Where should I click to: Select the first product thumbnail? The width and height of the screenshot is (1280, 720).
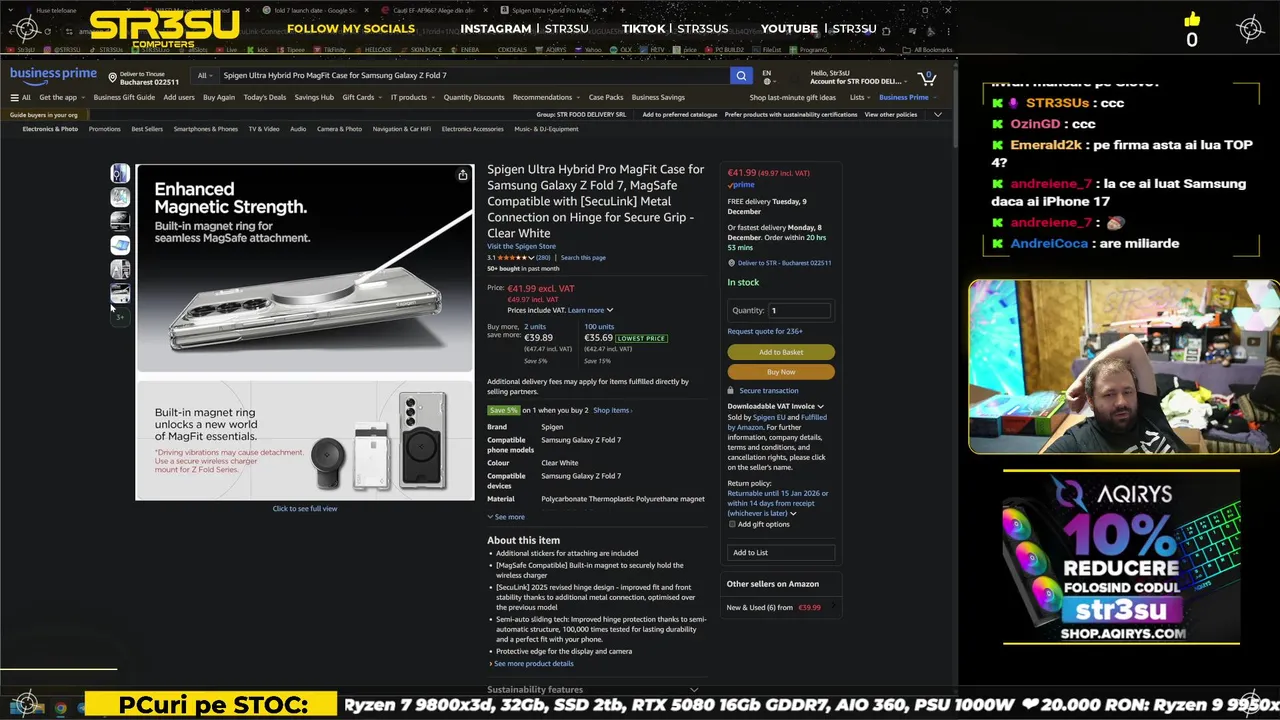(x=120, y=174)
